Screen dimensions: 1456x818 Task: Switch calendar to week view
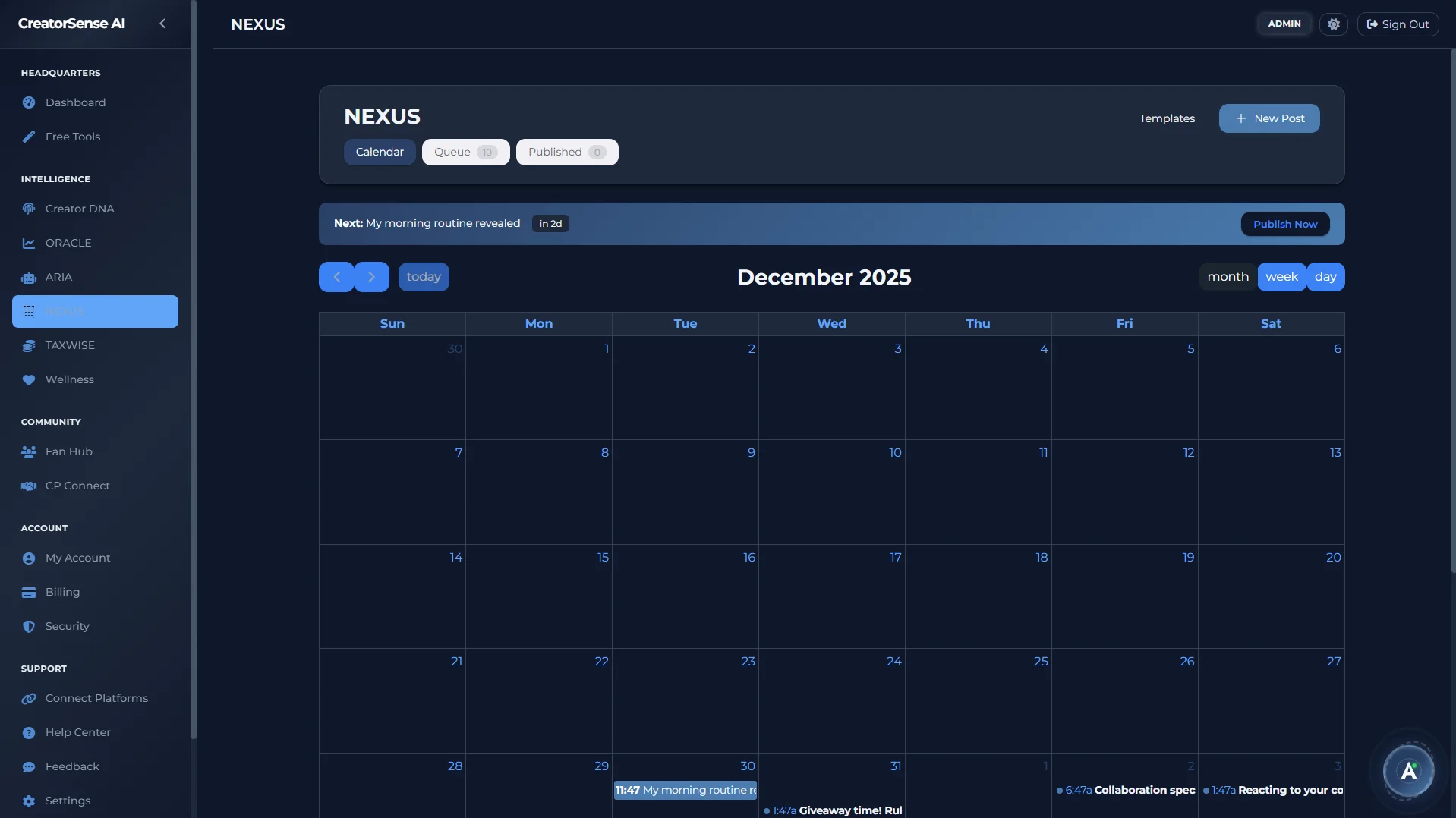[1281, 276]
